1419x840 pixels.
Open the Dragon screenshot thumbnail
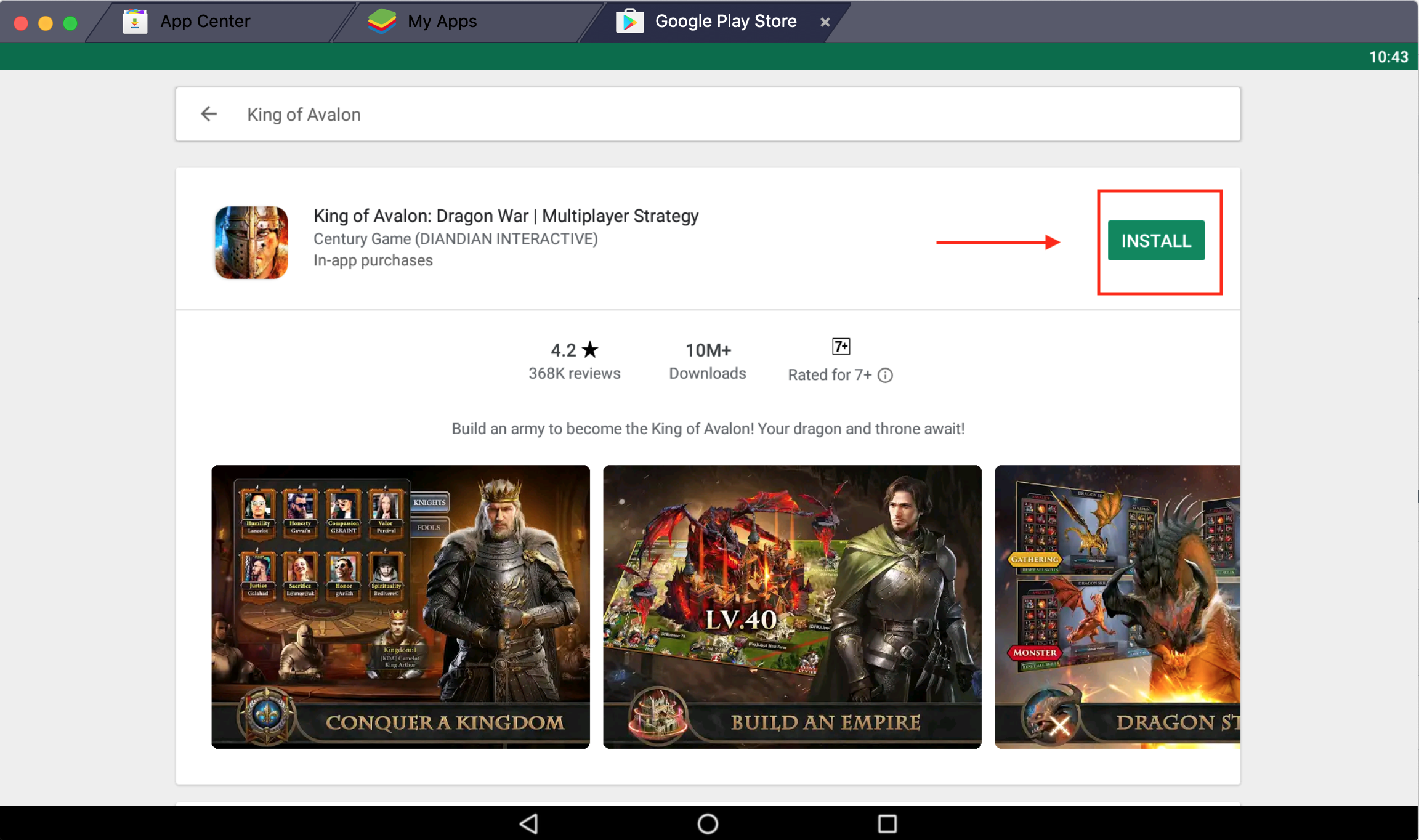pyautogui.click(x=1117, y=607)
